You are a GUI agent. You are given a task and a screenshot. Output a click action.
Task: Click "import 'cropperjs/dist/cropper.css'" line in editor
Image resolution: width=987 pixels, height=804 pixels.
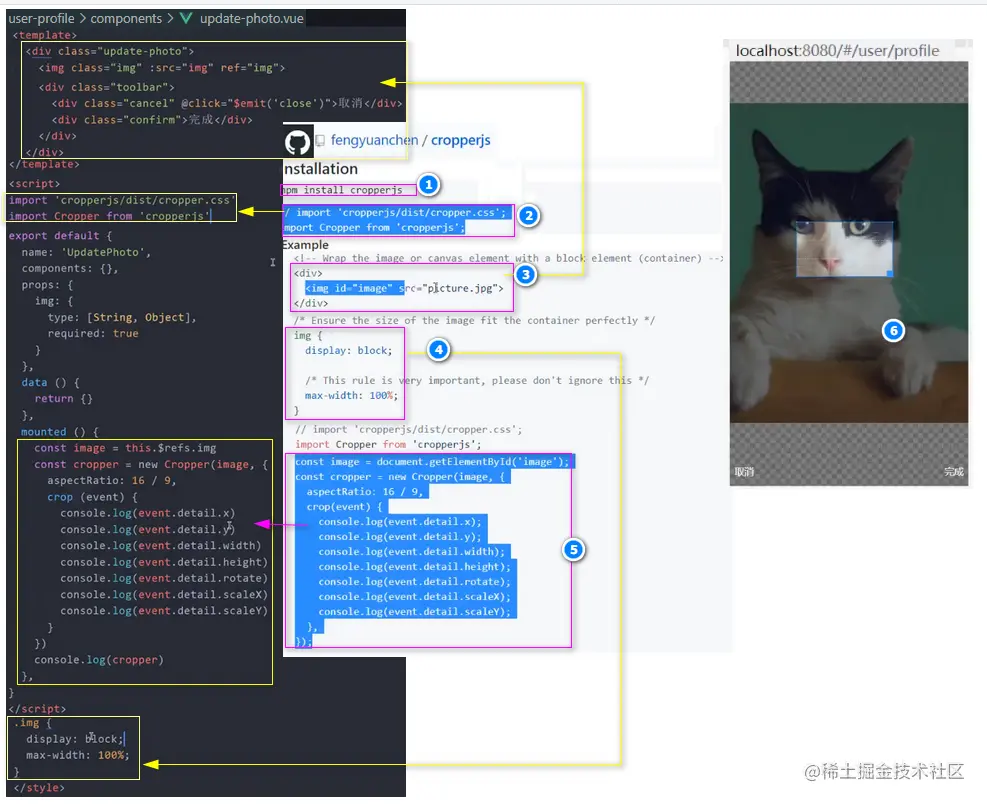tap(120, 200)
